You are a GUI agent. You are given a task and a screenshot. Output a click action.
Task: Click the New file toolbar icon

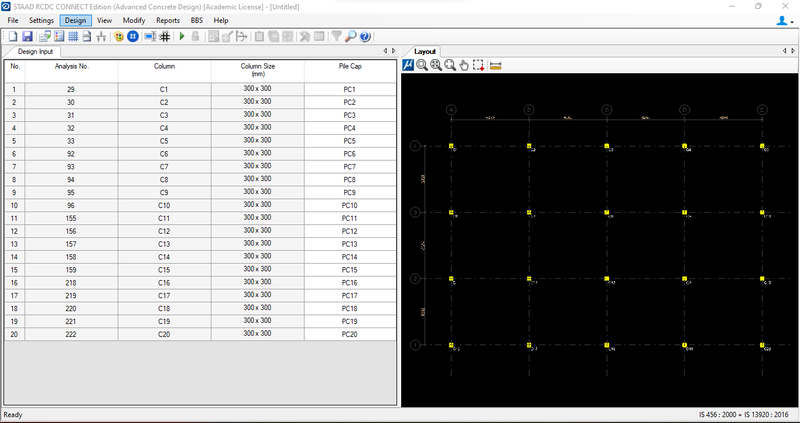click(13, 36)
